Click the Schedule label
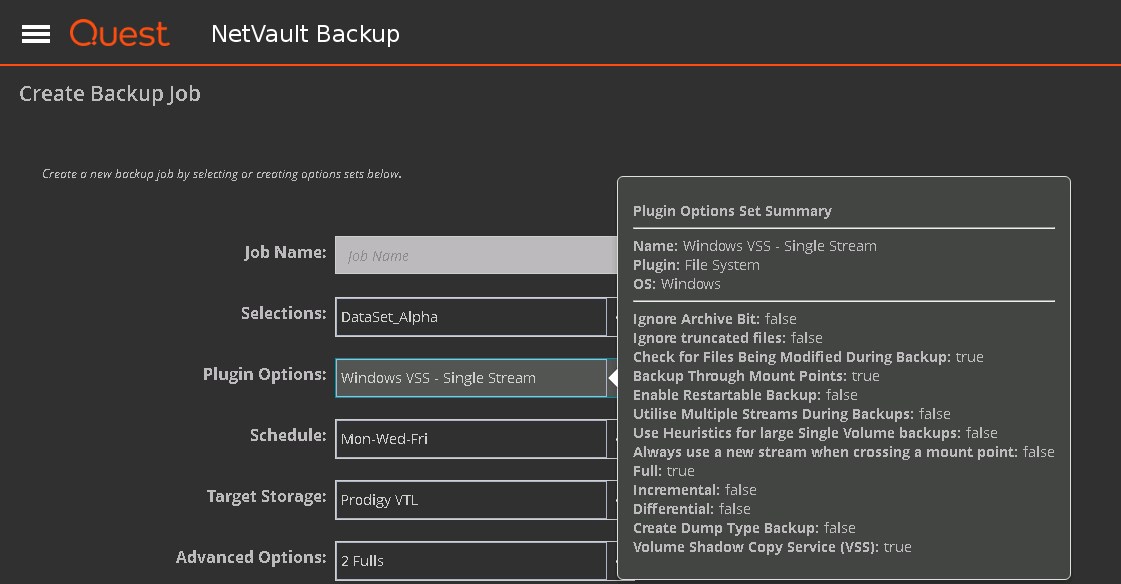The height and width of the screenshot is (584, 1121). point(288,436)
